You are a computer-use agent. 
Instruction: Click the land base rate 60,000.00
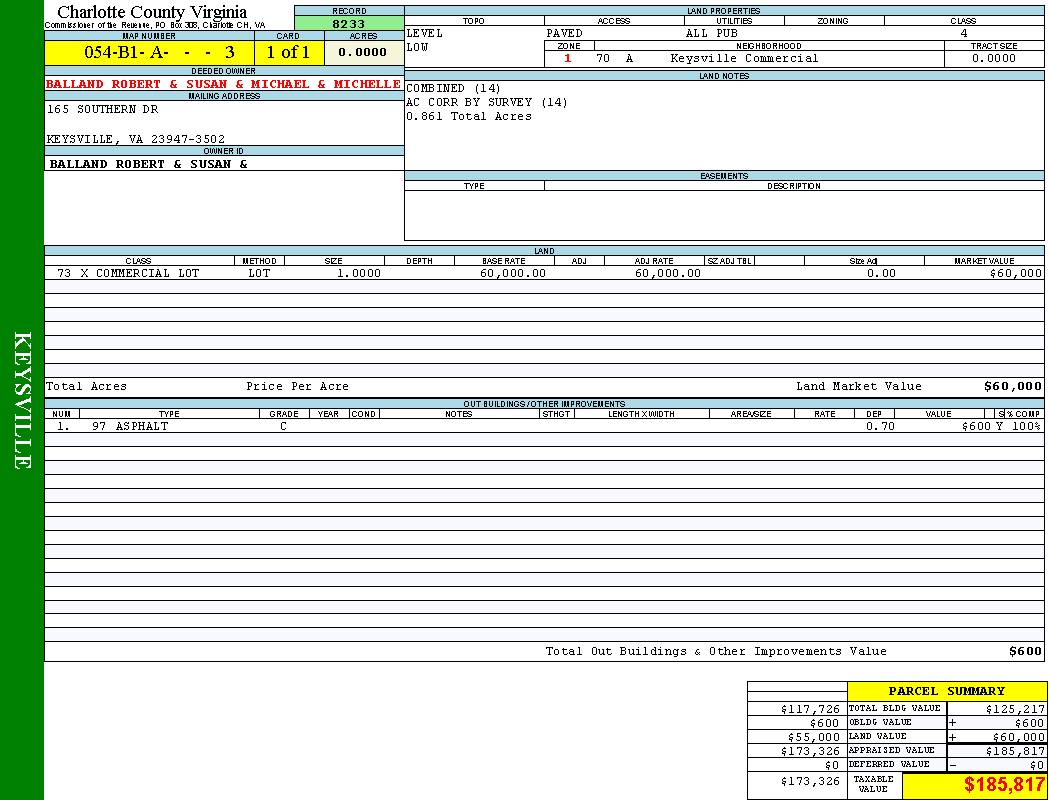[512, 273]
